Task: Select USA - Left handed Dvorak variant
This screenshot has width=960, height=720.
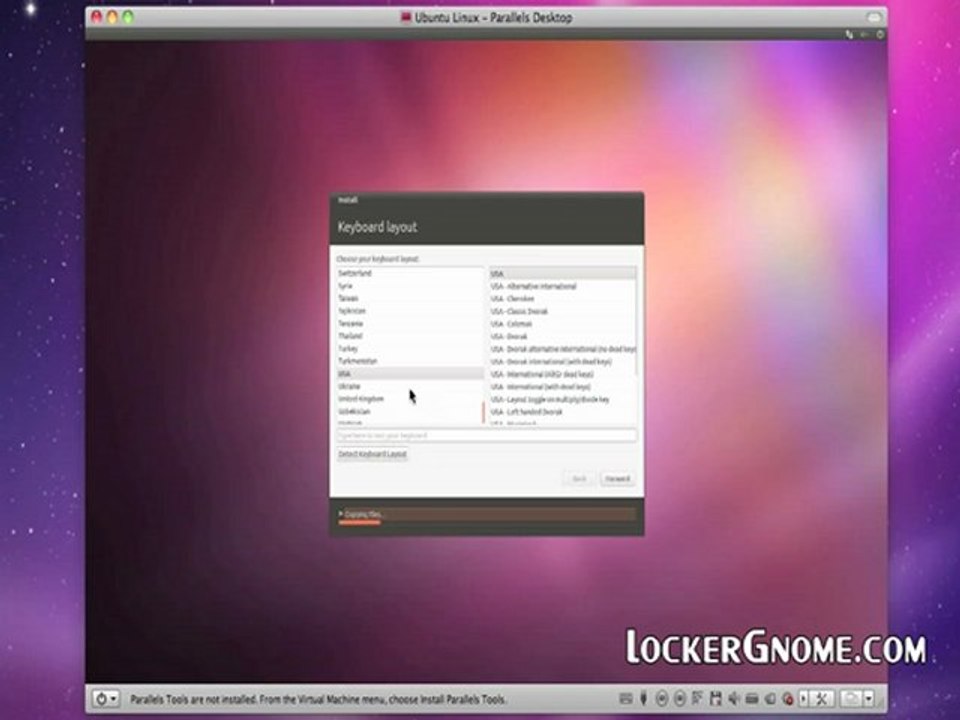Action: (x=562, y=412)
